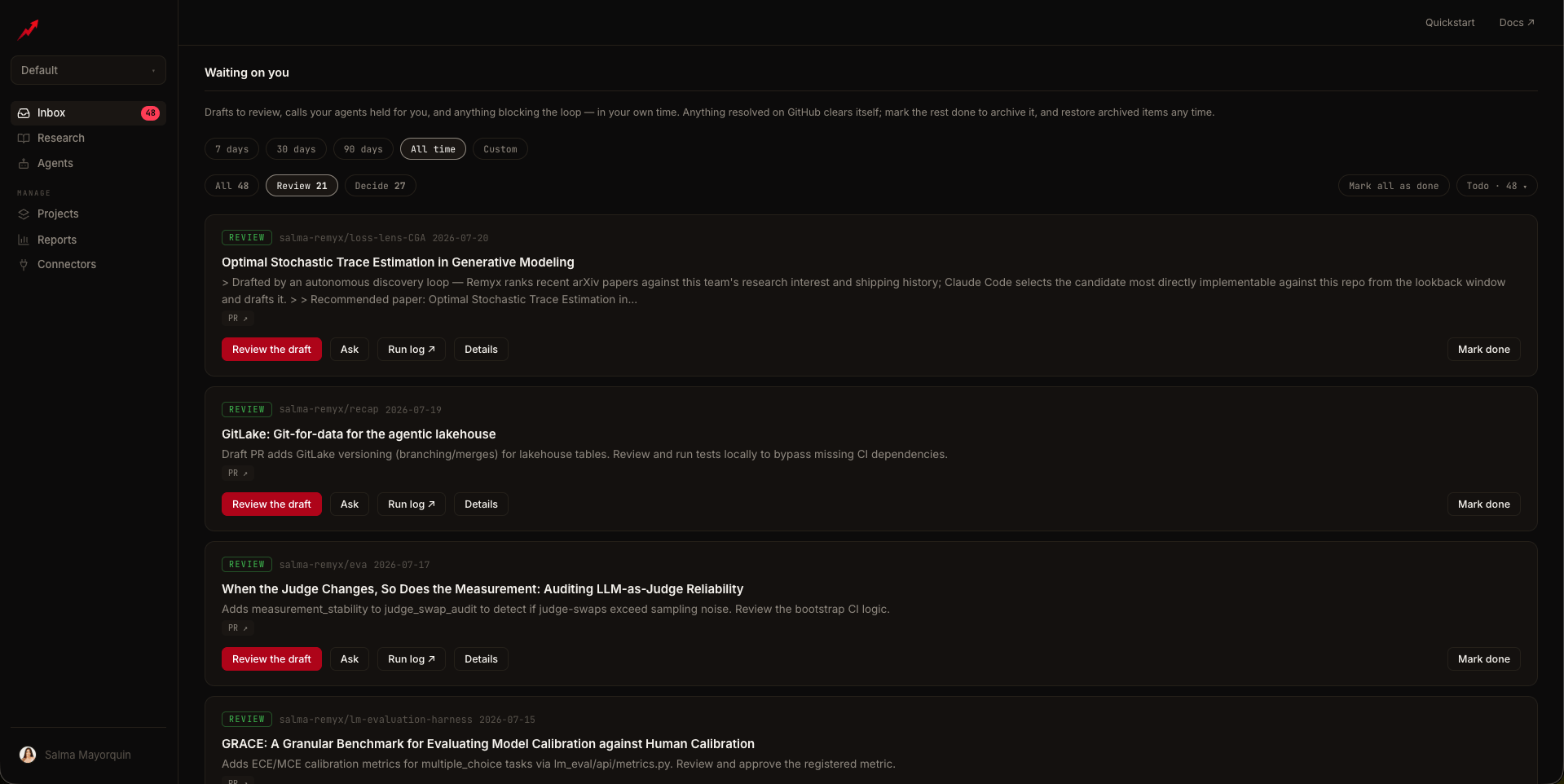Open PR link for GitLake item

238,473
